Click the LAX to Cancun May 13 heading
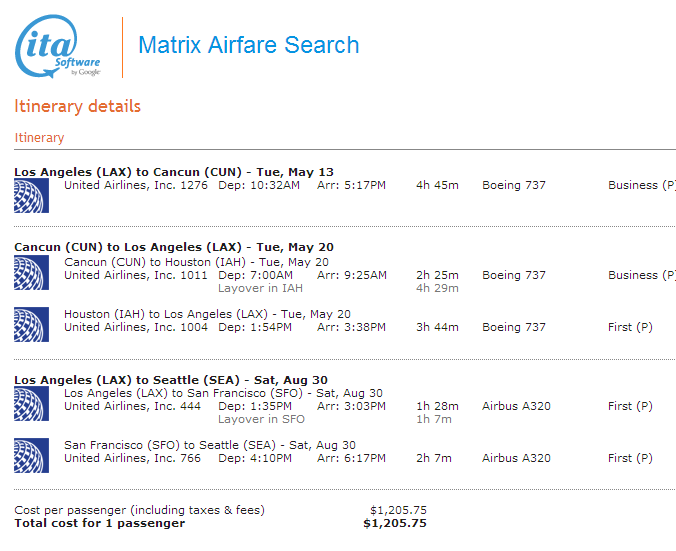Screen dimensions: 676x551 coord(174,172)
